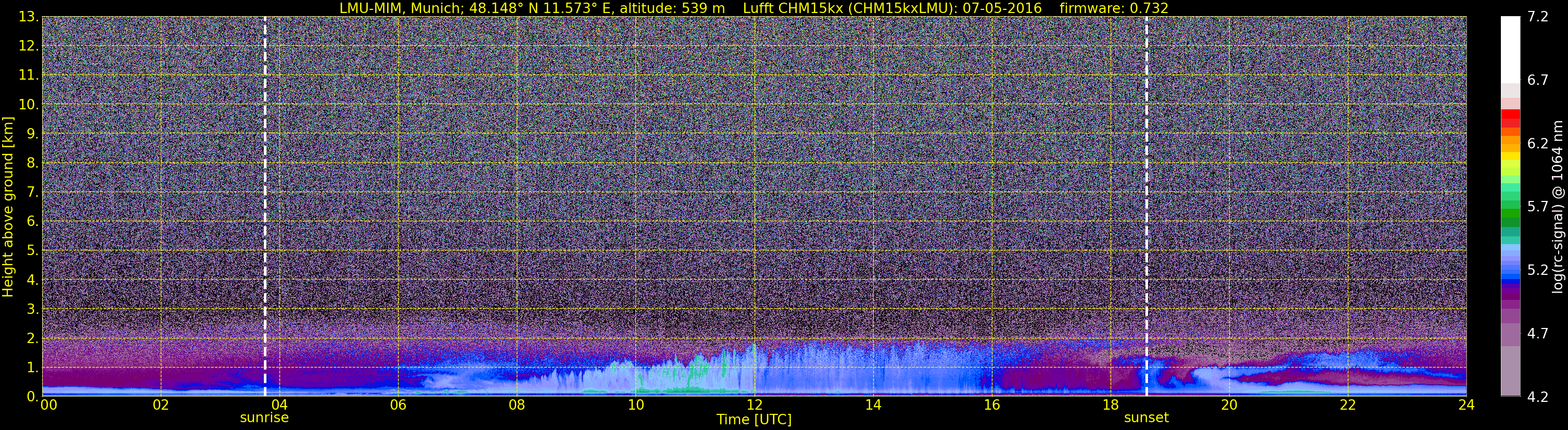
Task: Click the sunset label below the time axis
Action: click(1146, 418)
